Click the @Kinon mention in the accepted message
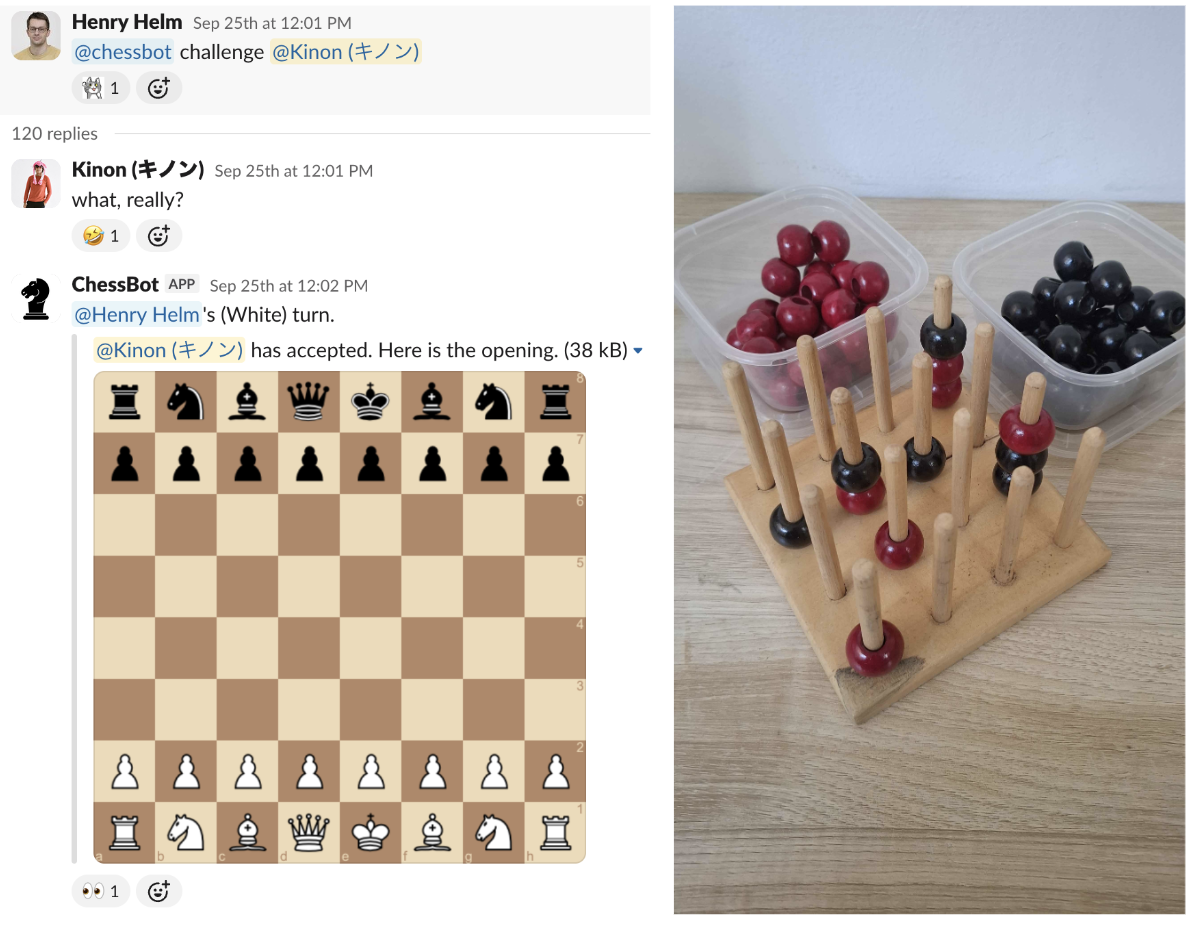Image resolution: width=1190 pixels, height=926 pixels. [169, 350]
